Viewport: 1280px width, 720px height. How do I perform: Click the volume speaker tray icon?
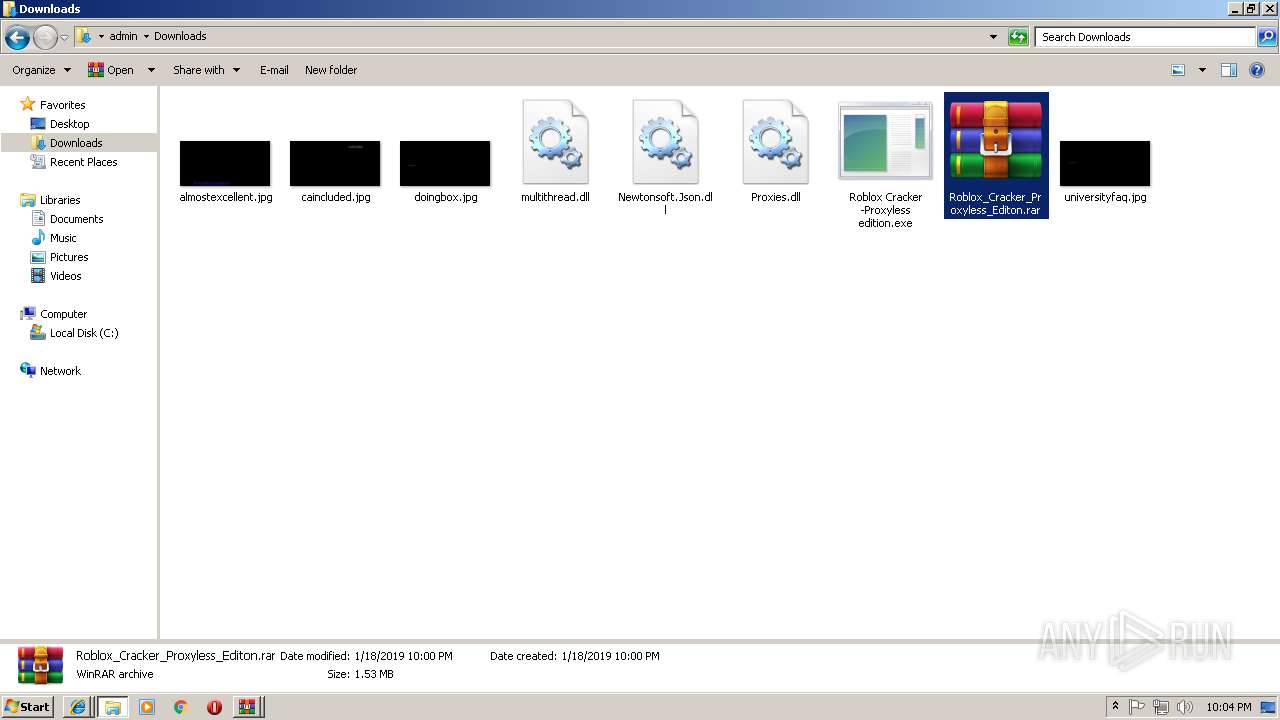(1185, 707)
